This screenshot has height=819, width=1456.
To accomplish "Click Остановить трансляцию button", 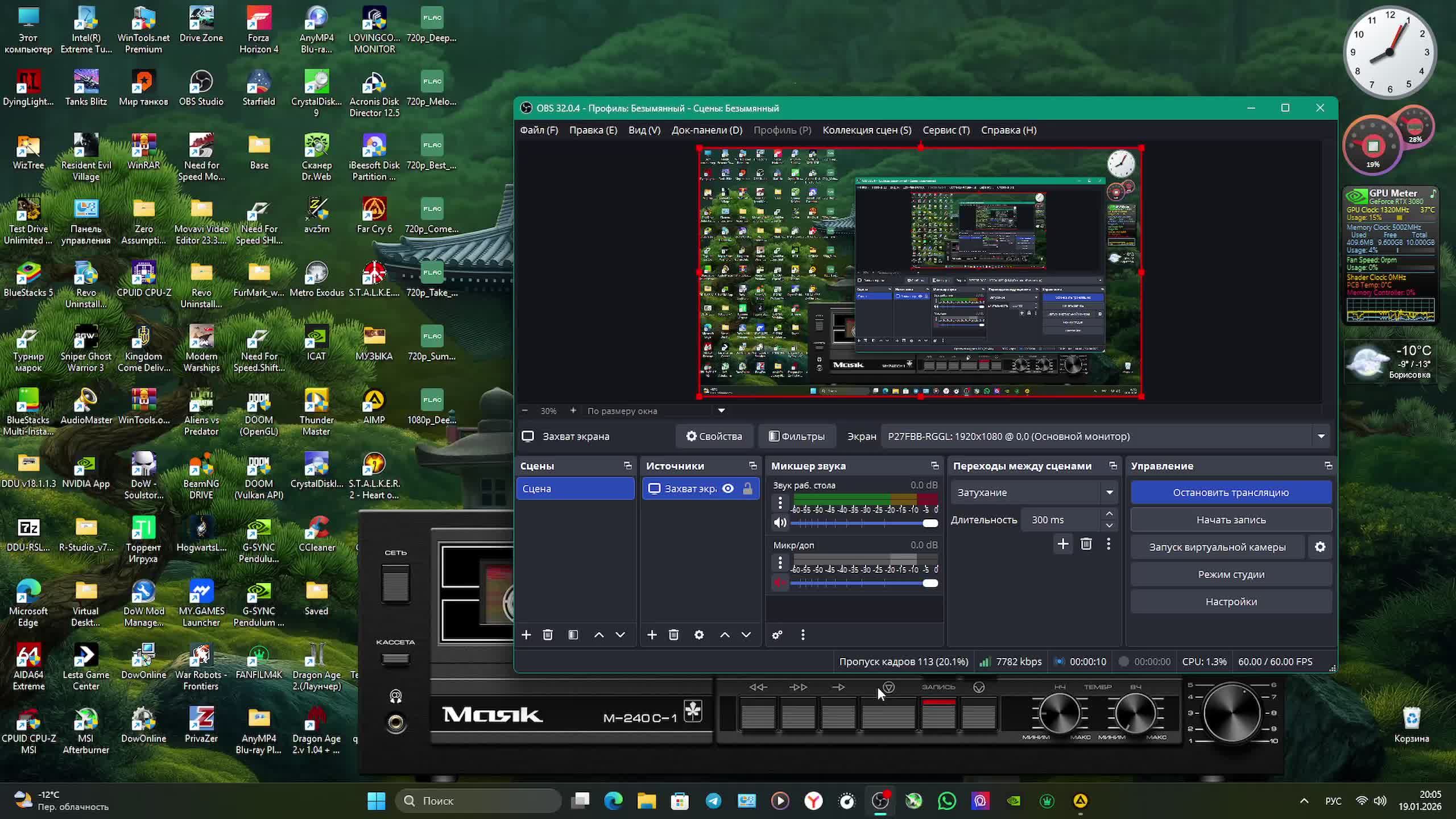I will (x=1231, y=493).
